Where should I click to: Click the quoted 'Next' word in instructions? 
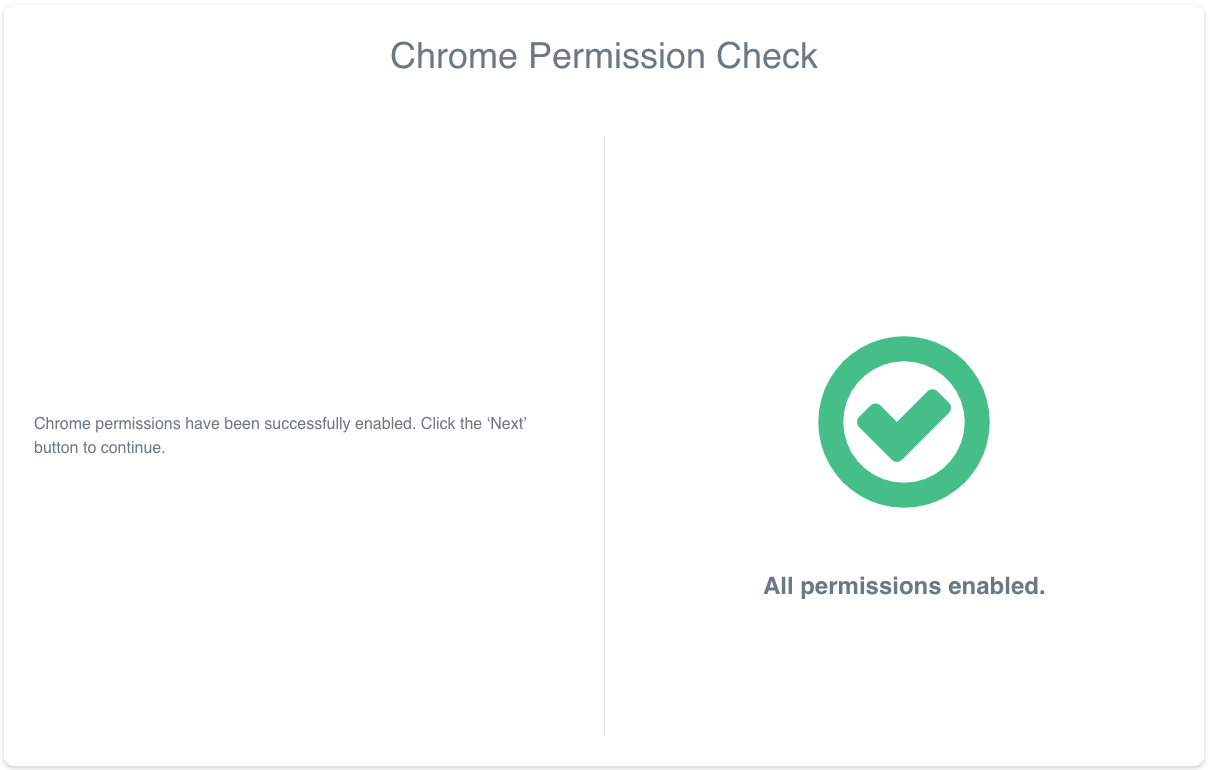[506, 424]
